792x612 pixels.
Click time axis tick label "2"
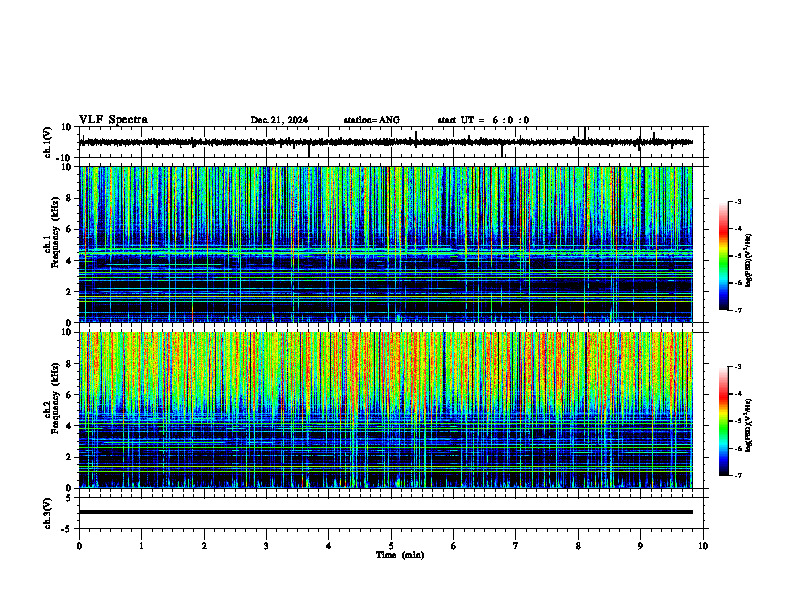click(204, 546)
